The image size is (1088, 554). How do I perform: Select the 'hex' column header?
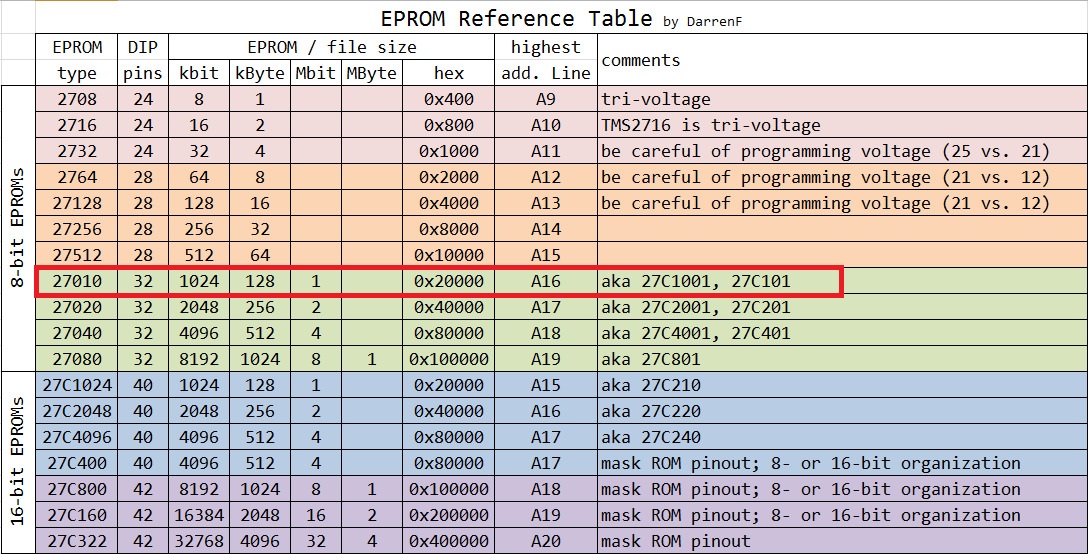pos(449,73)
